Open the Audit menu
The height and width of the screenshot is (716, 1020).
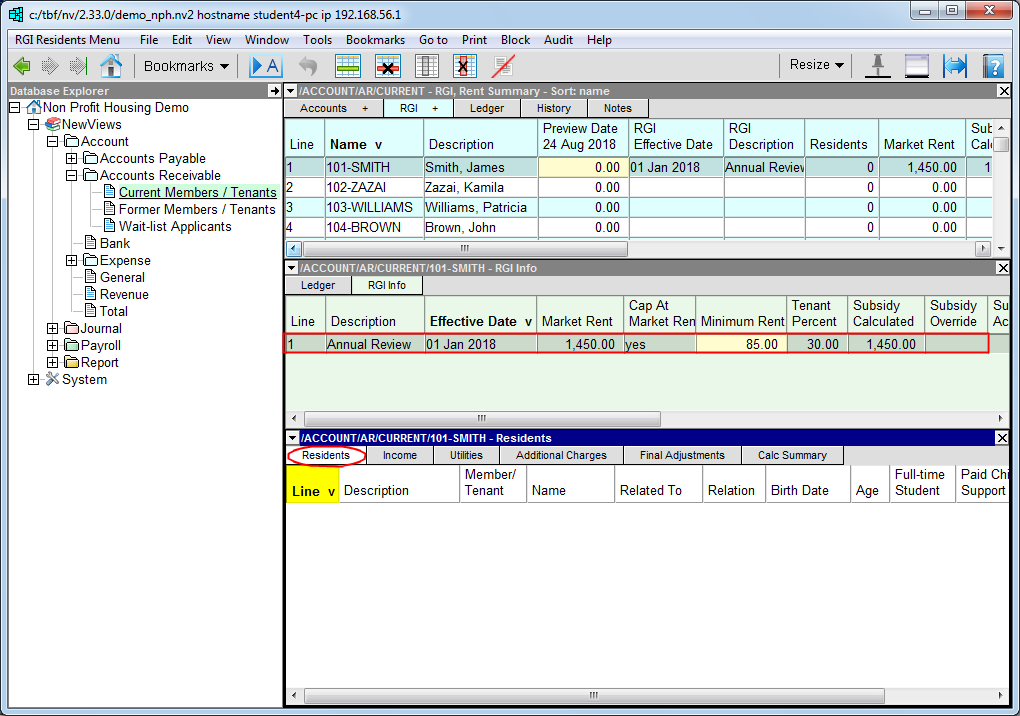tap(558, 40)
